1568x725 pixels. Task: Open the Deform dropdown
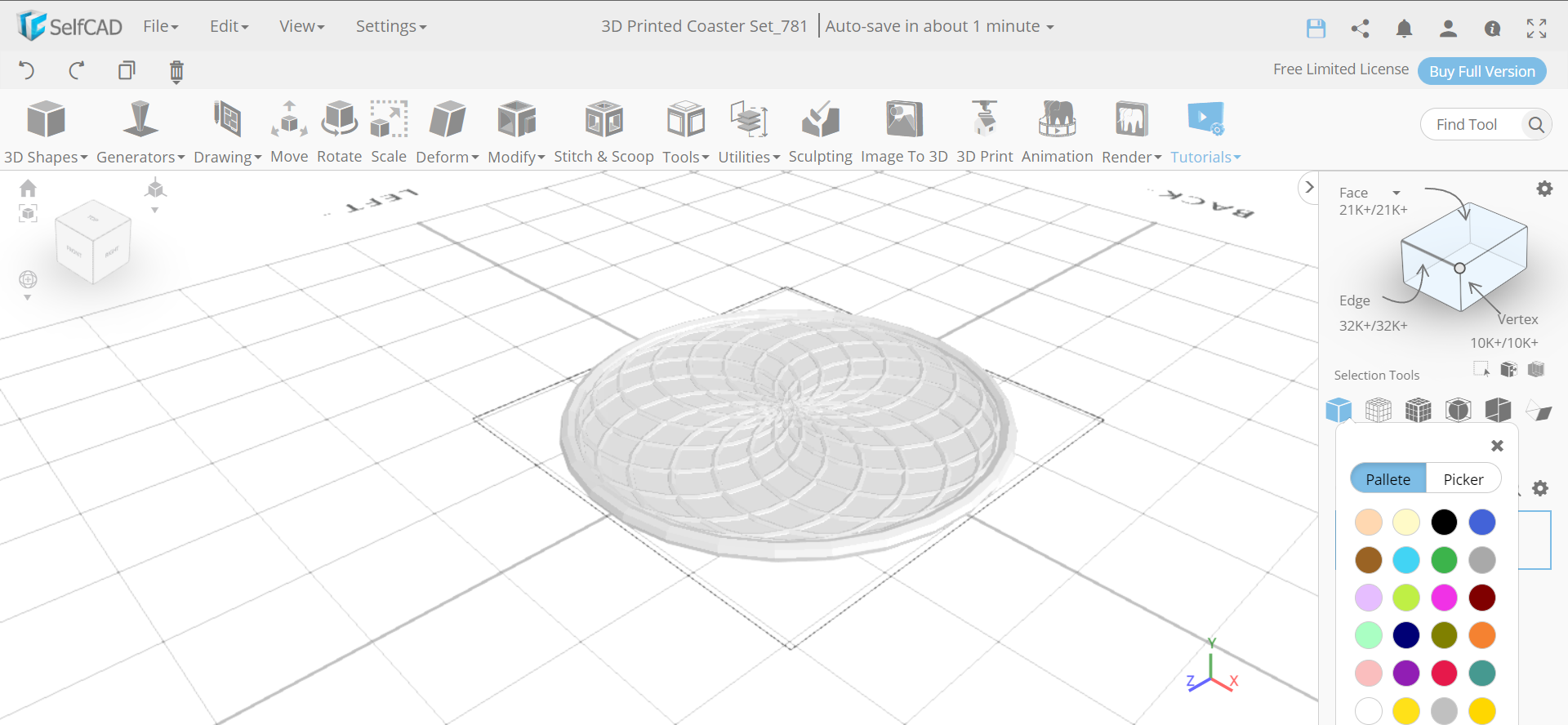click(447, 131)
